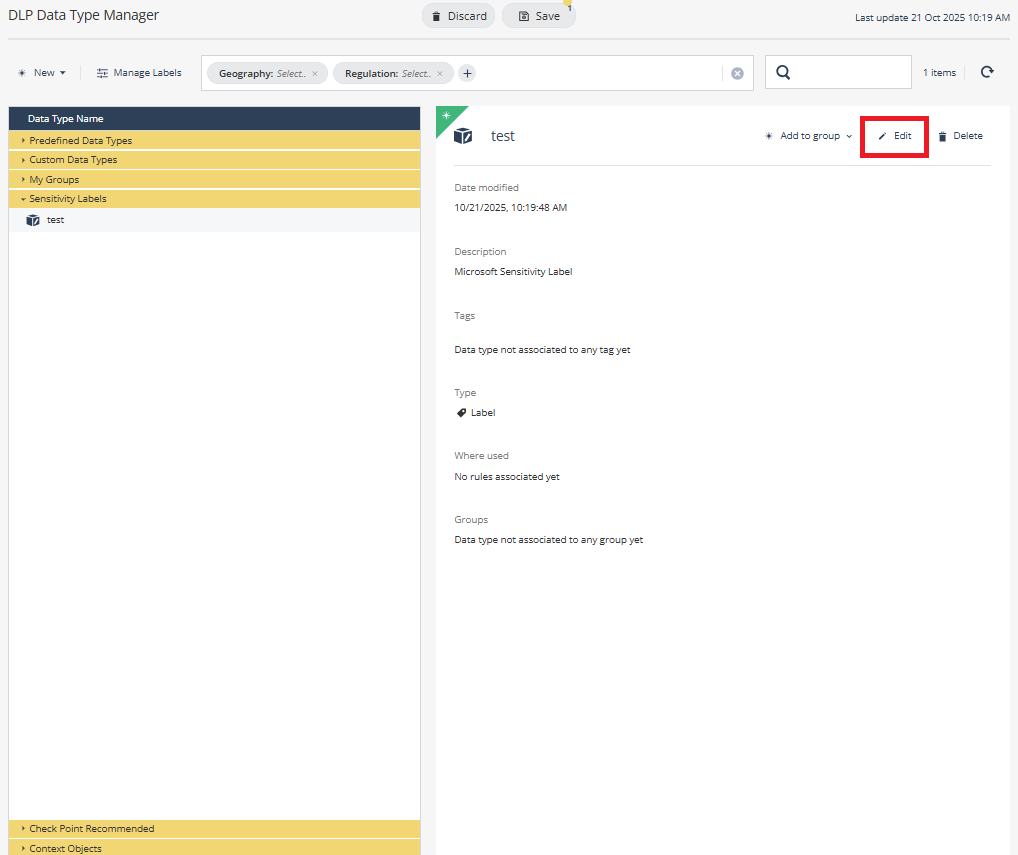Click the refresh icon next to items count
The width and height of the screenshot is (1018, 855).
tap(987, 72)
